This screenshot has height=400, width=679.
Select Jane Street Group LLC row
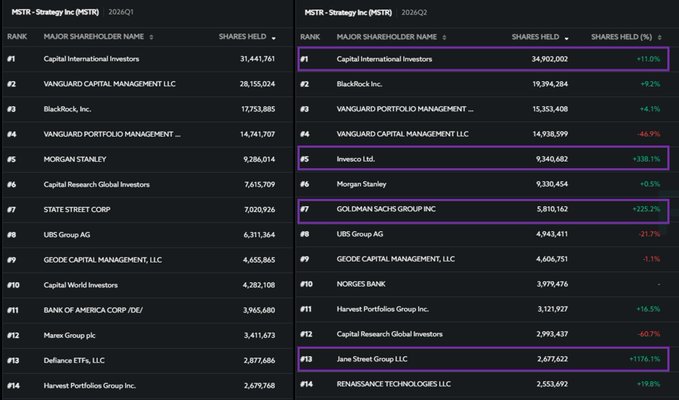pyautogui.click(x=483, y=359)
